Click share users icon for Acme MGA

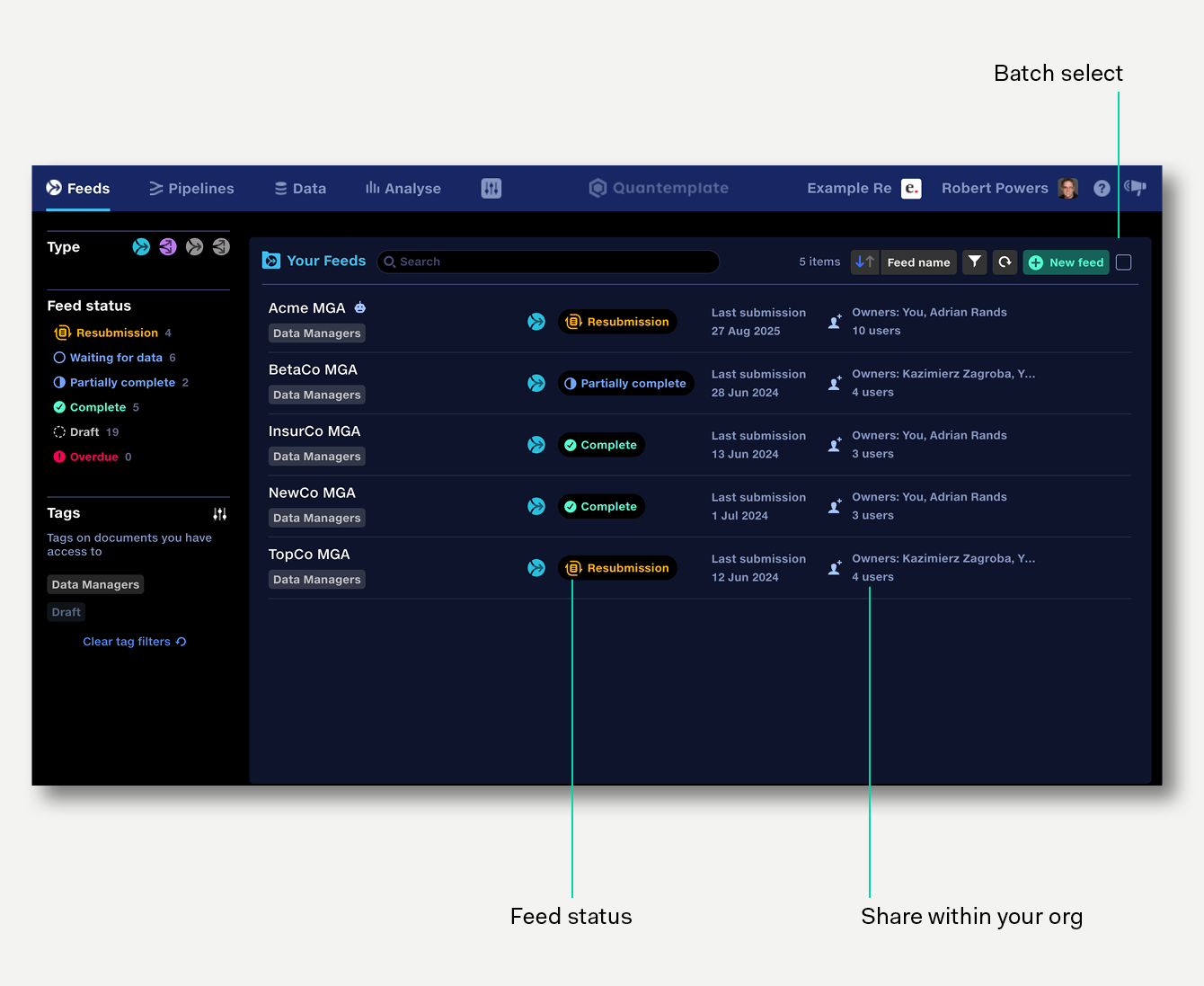(x=835, y=322)
